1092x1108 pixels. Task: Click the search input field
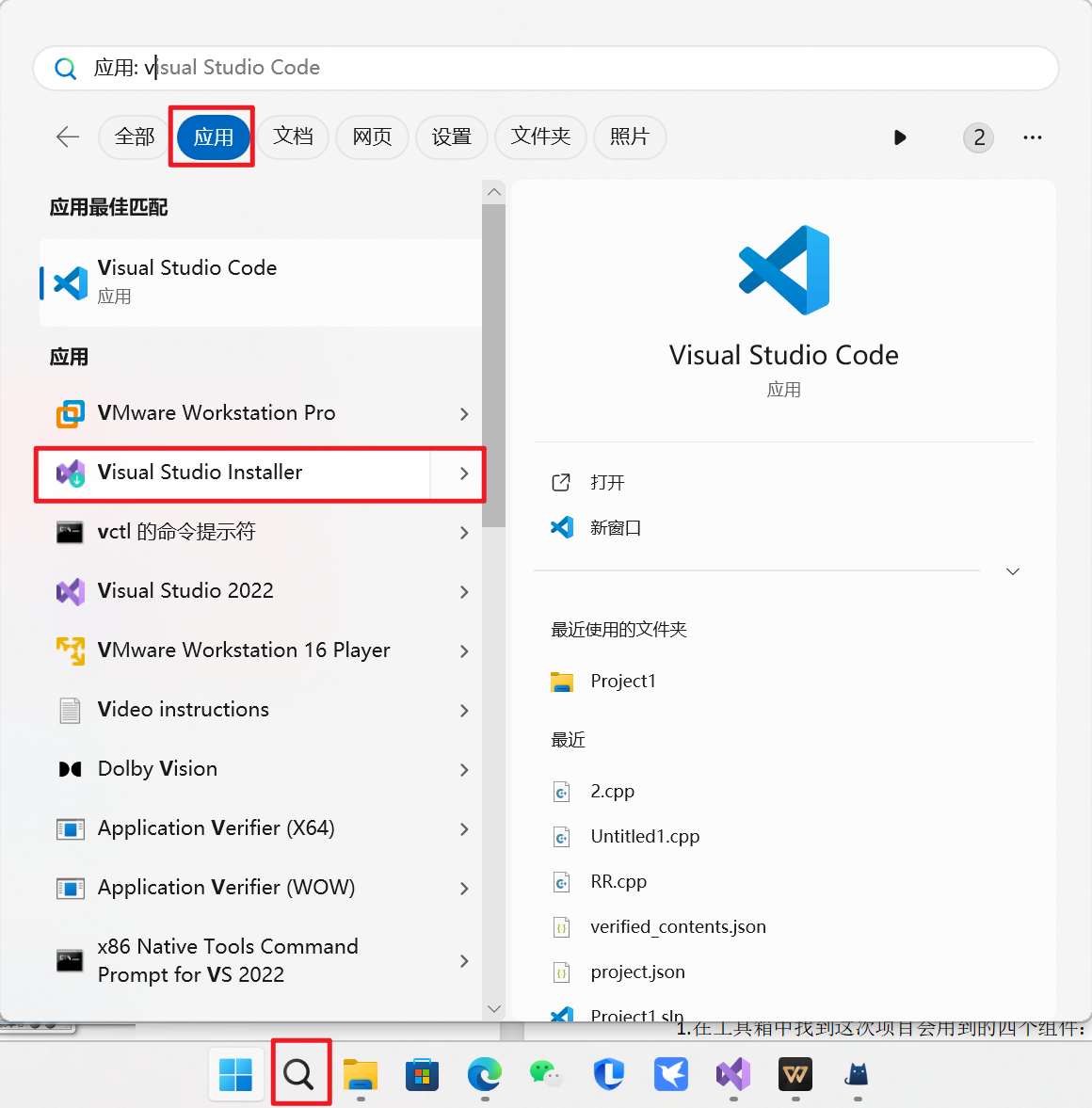[x=546, y=69]
